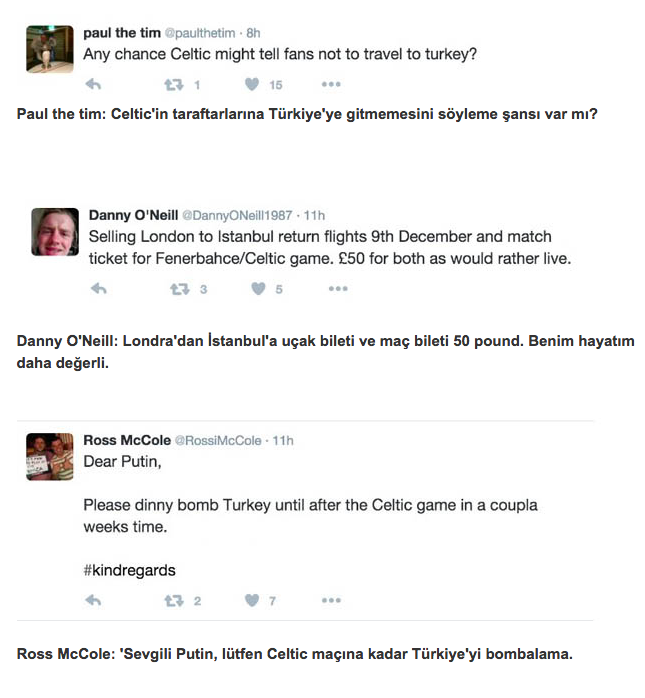This screenshot has height=698, width=645.
Task: Reply to paul the tim's tweet
Action: point(93,85)
